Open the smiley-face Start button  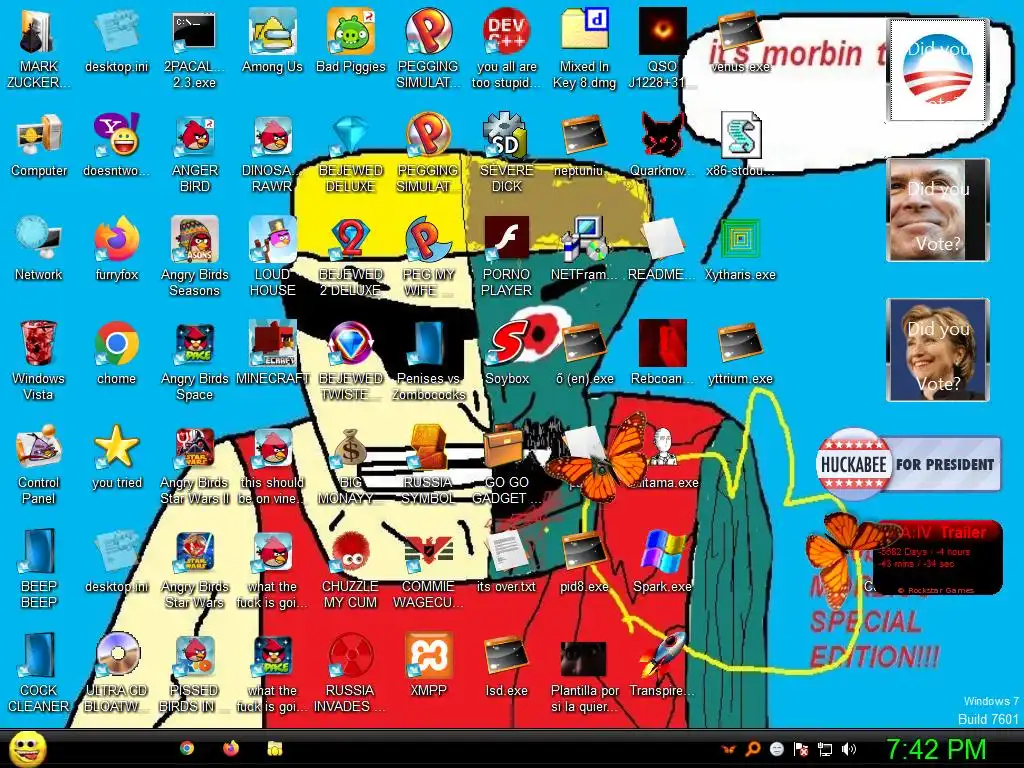(27, 749)
